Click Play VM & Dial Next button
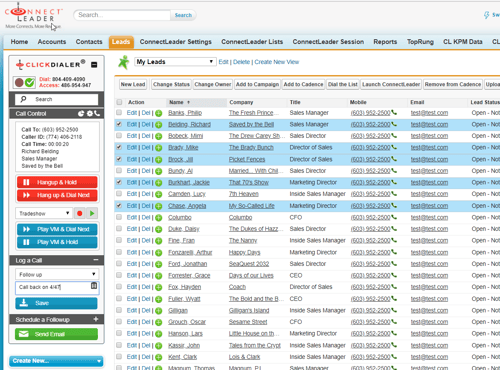500x370 pixels. coord(57,229)
